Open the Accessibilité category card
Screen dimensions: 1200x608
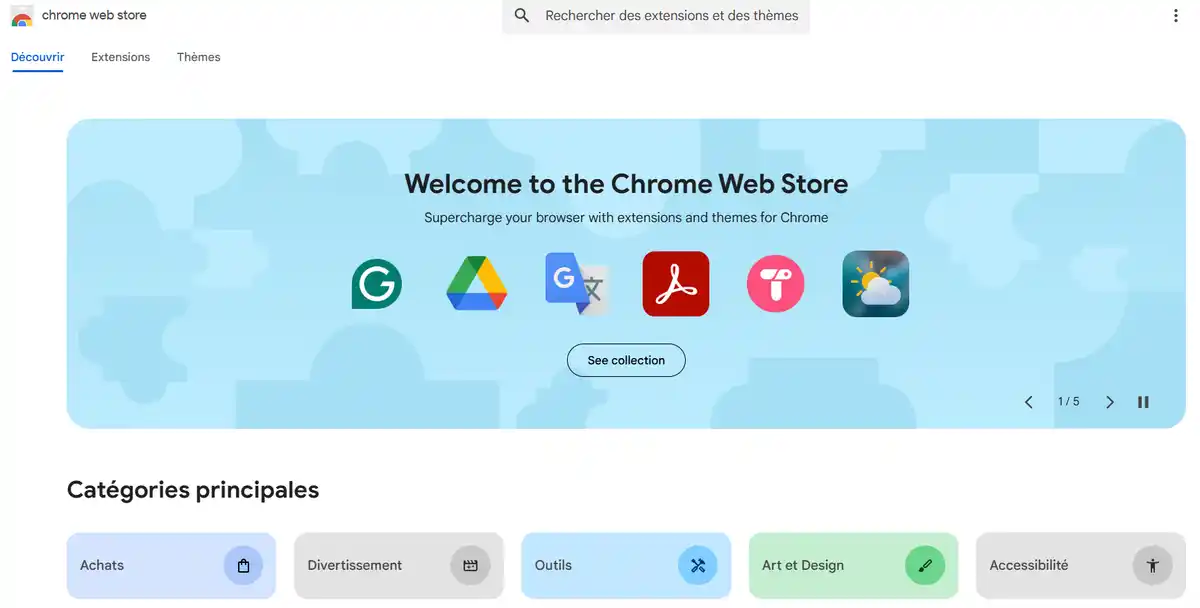coord(1080,566)
